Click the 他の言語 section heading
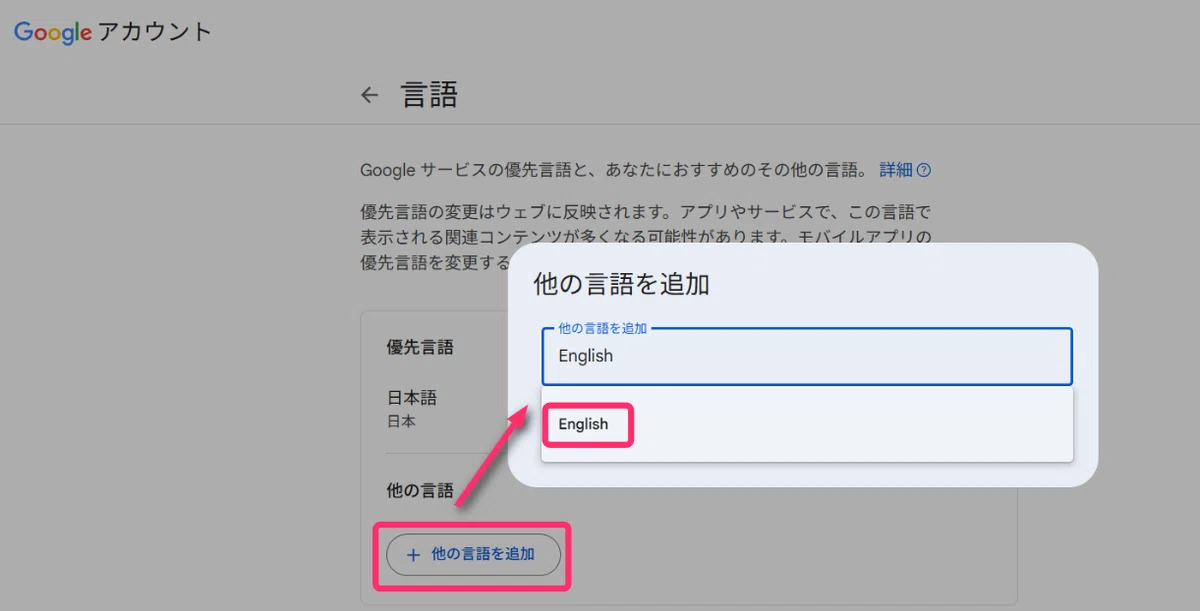Screen dimensions: 1200x611 pos(420,491)
